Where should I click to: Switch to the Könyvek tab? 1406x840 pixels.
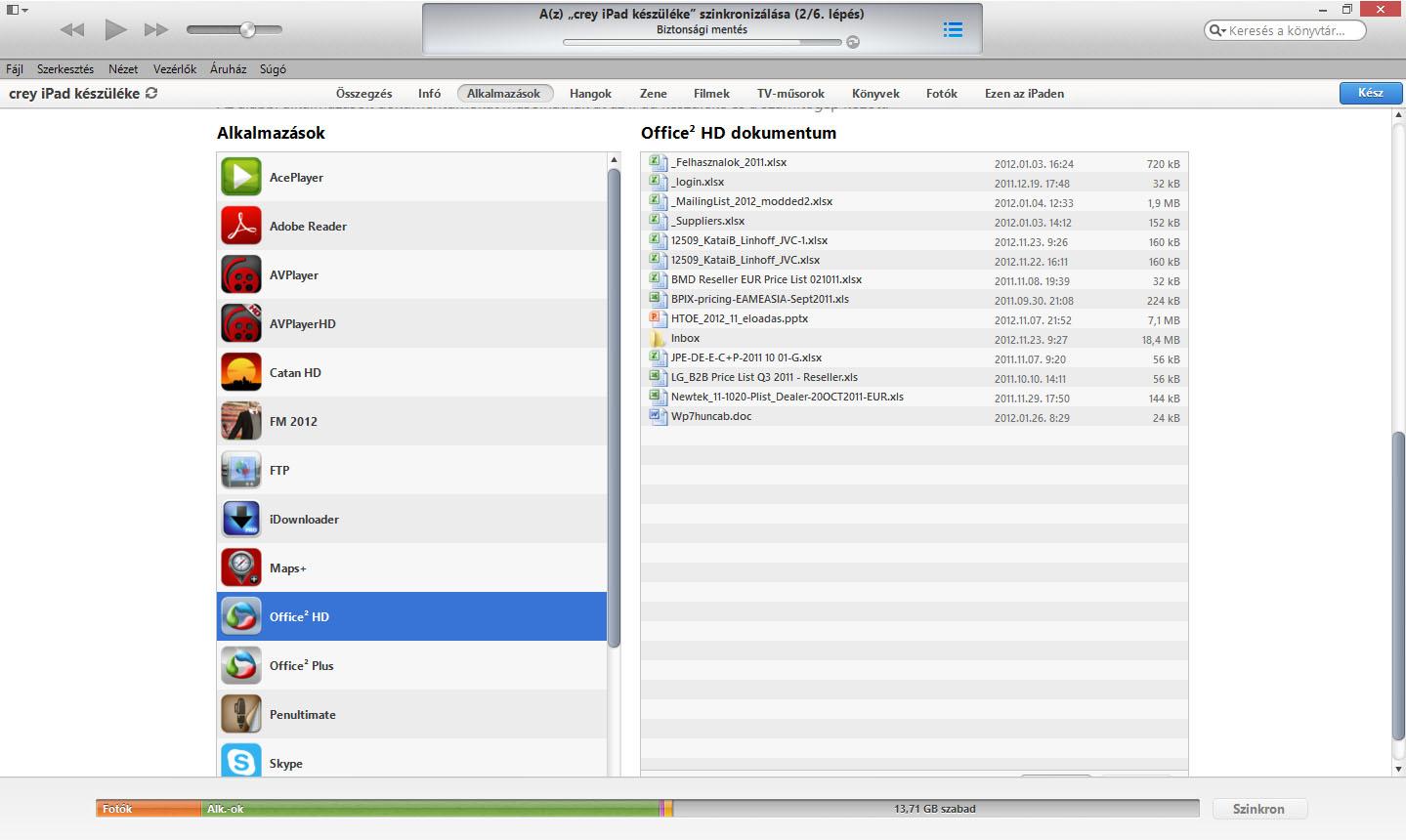coord(875,94)
